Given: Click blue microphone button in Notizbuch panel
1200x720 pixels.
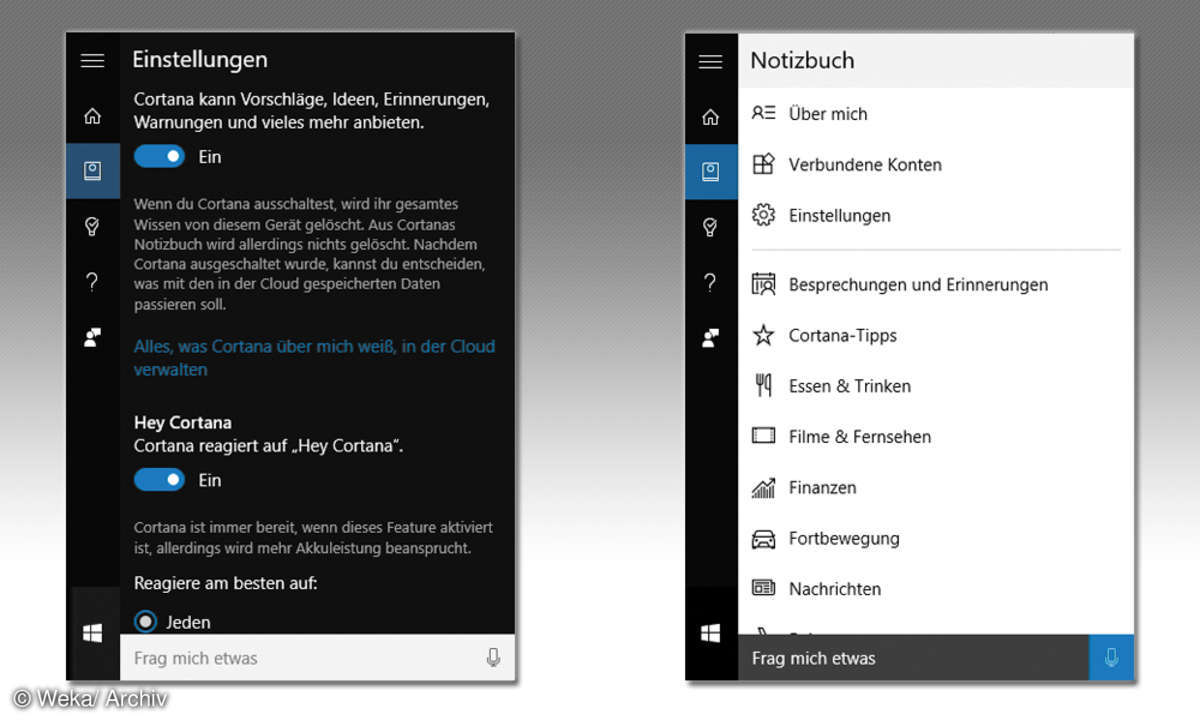Looking at the screenshot, I should (x=1111, y=658).
